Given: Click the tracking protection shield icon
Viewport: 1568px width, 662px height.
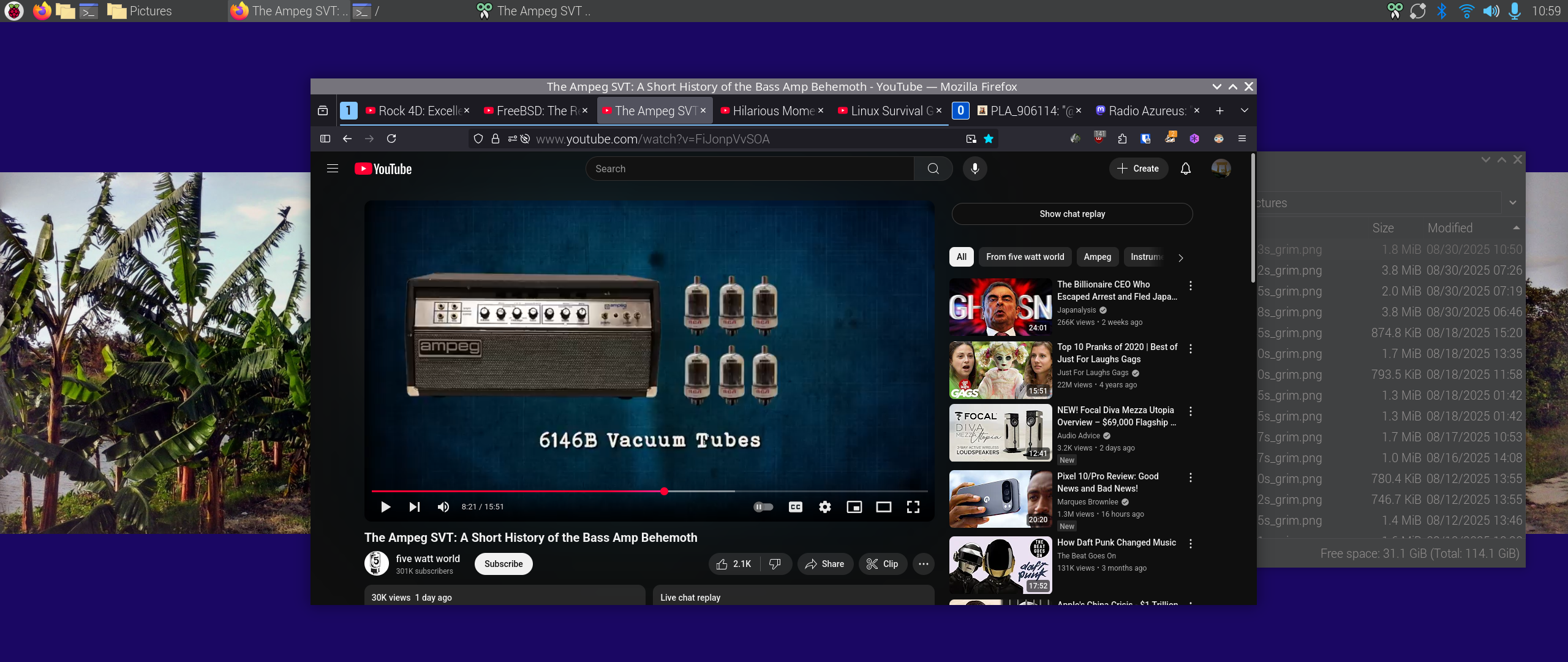Looking at the screenshot, I should click(x=478, y=139).
